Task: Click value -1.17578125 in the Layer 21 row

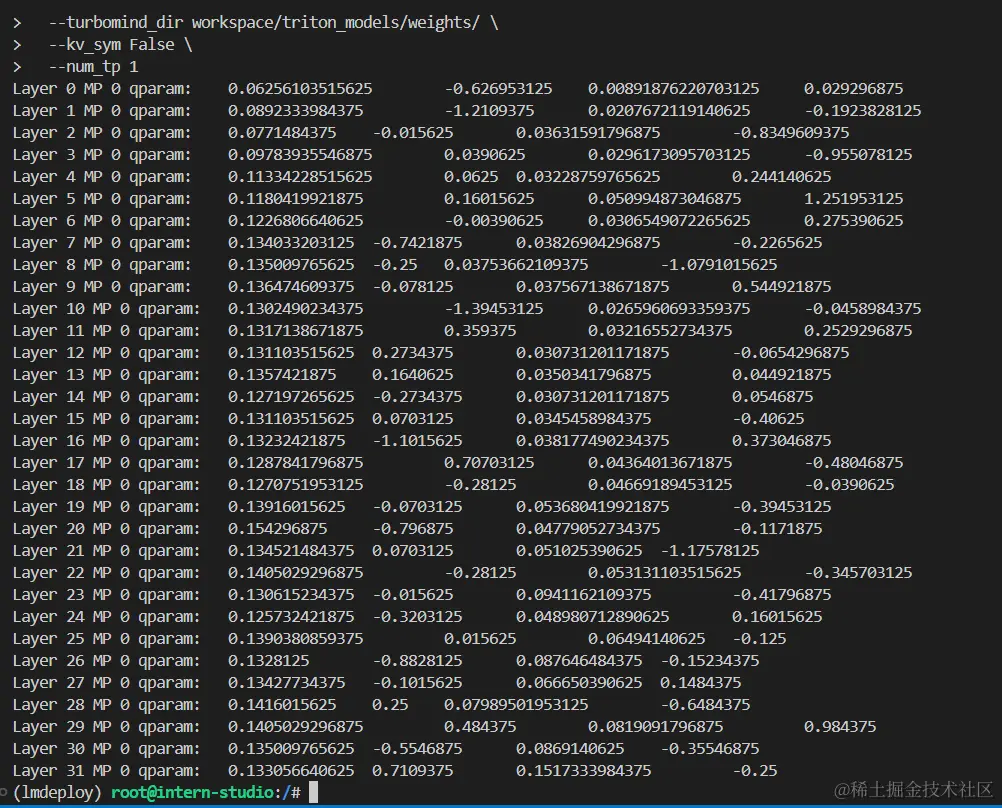Action: click(710, 550)
